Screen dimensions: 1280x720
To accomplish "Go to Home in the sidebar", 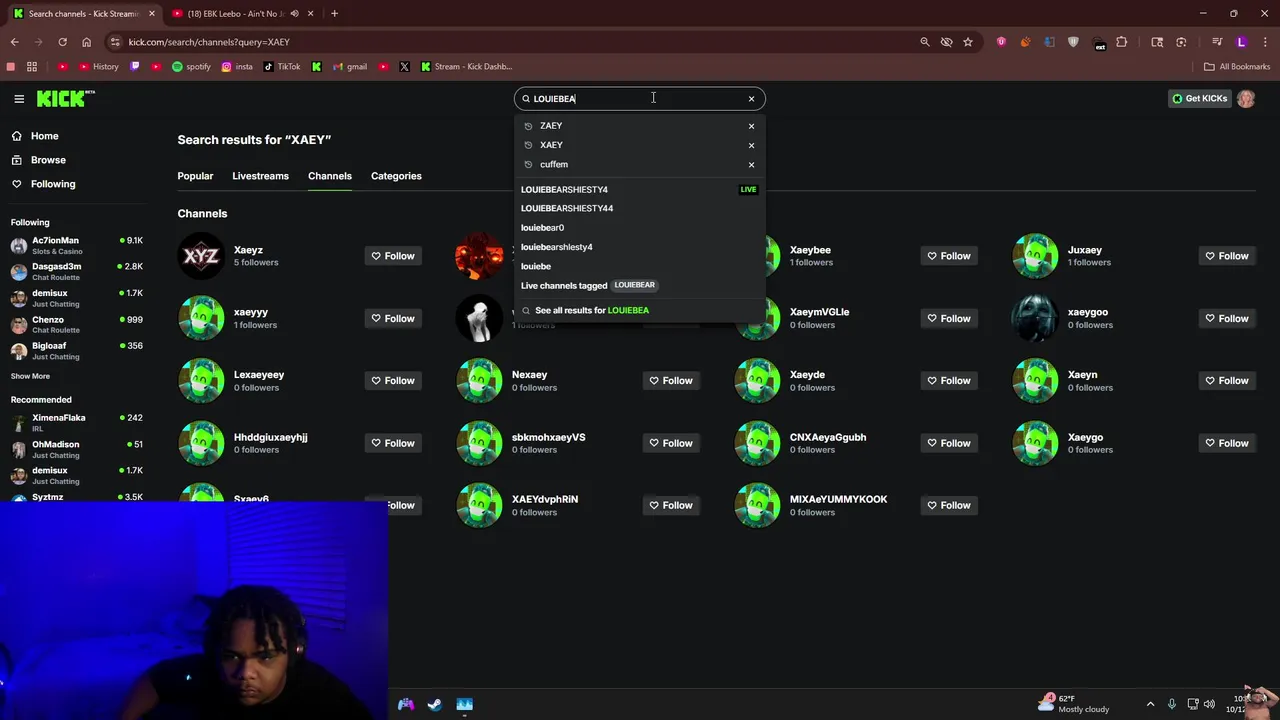I will coord(44,136).
